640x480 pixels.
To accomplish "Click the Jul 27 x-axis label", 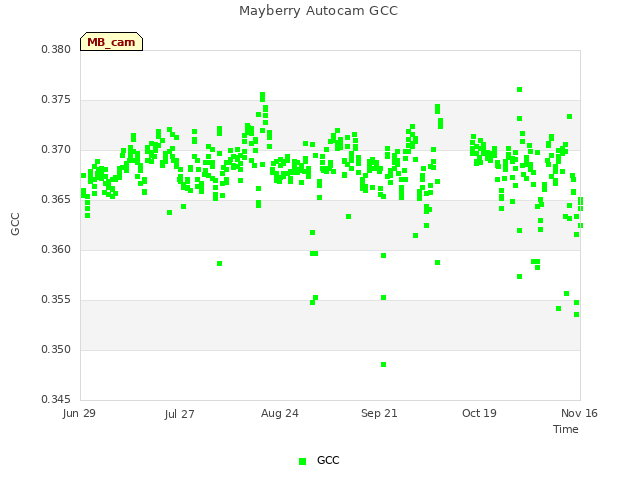I will [180, 414].
